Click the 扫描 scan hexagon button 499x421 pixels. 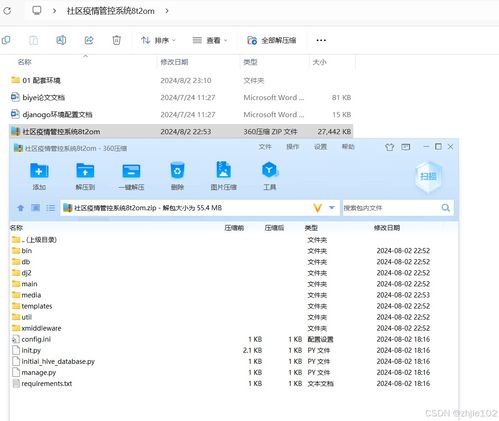coord(428,176)
